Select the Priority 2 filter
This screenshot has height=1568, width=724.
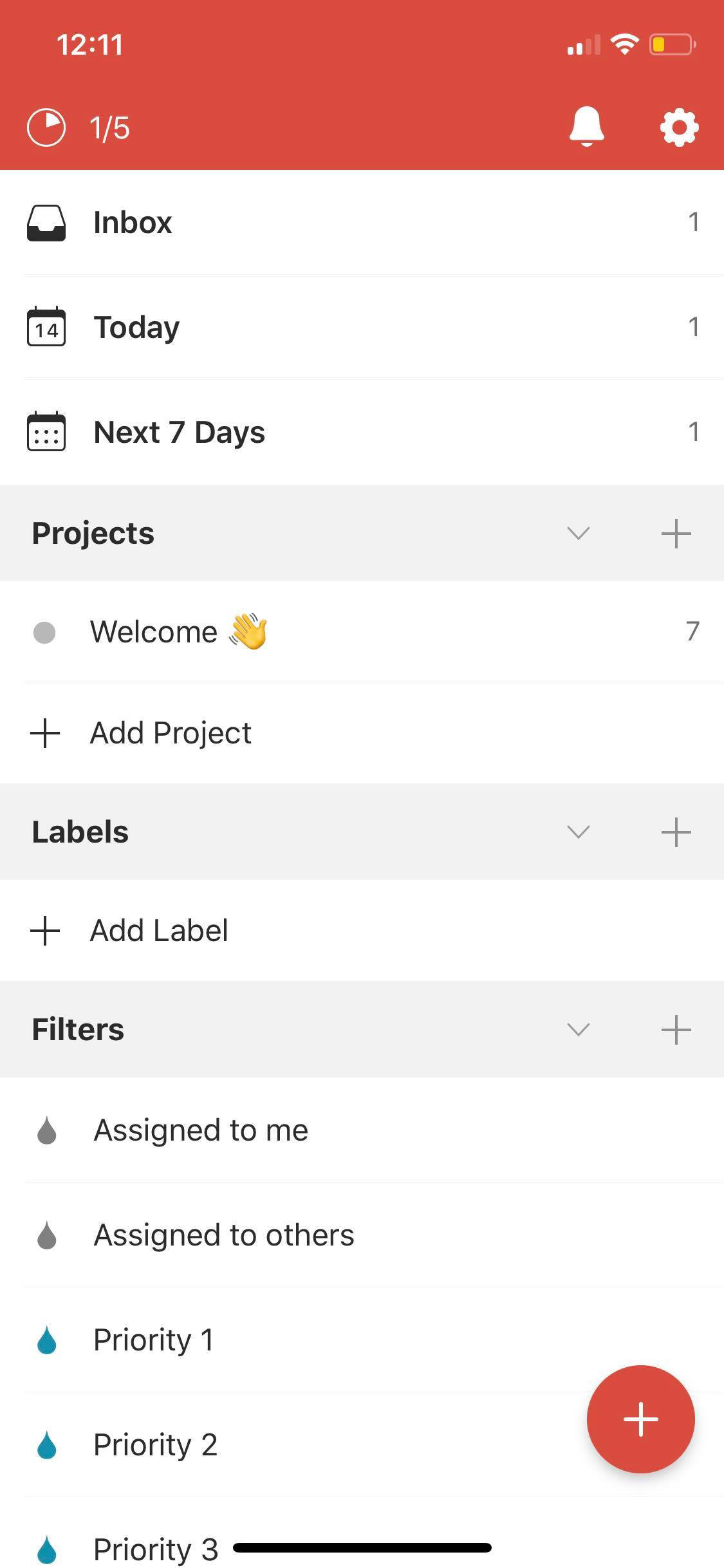pos(155,1445)
